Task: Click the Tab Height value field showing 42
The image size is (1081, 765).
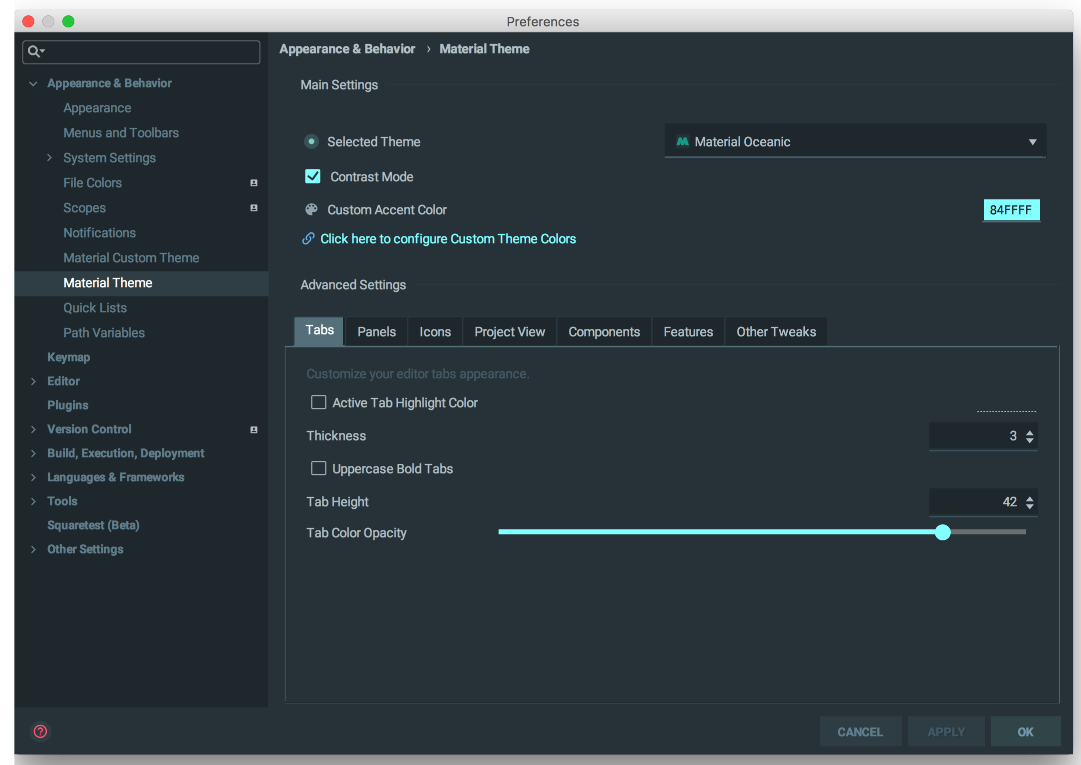Action: click(983, 502)
